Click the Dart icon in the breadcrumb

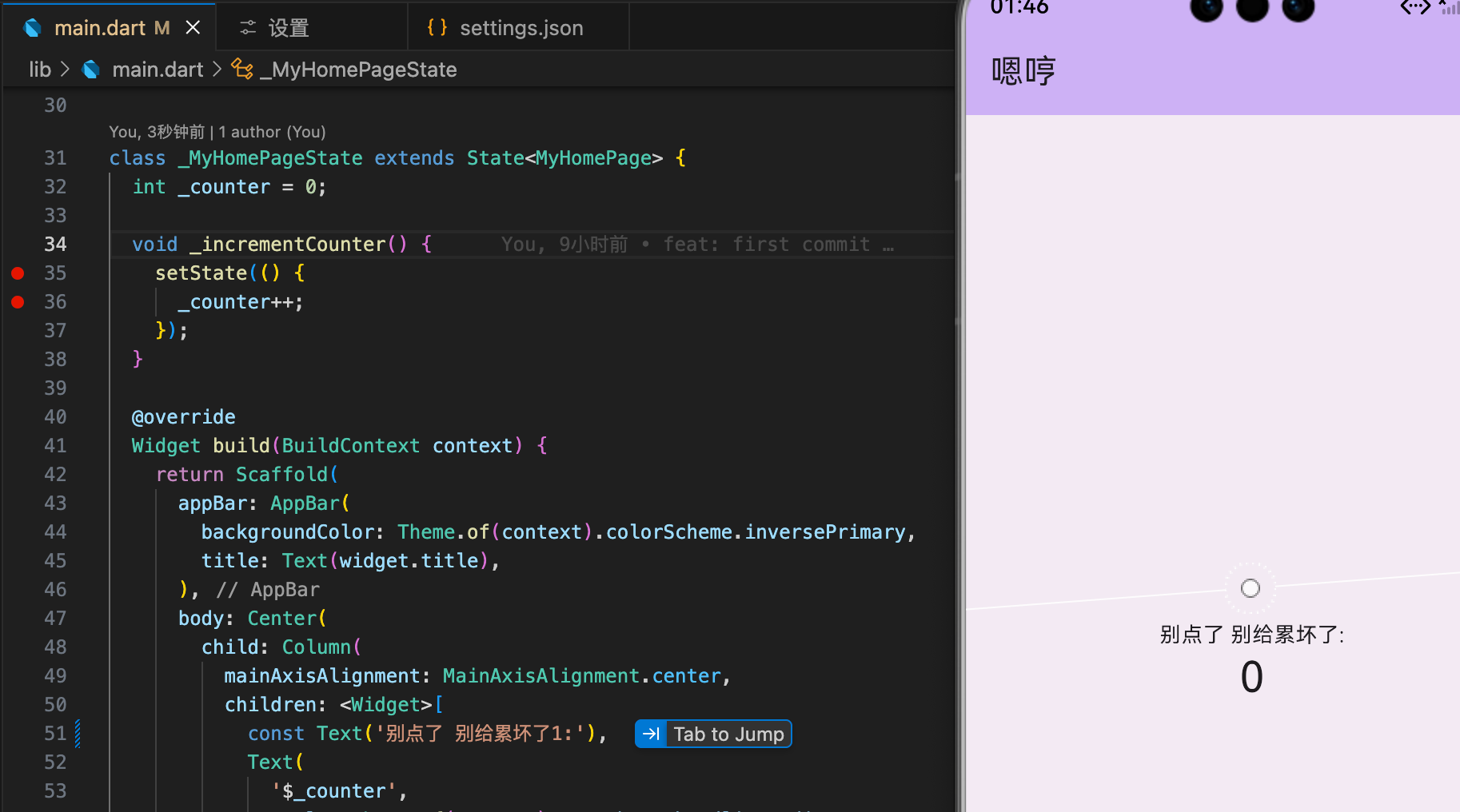click(x=91, y=70)
